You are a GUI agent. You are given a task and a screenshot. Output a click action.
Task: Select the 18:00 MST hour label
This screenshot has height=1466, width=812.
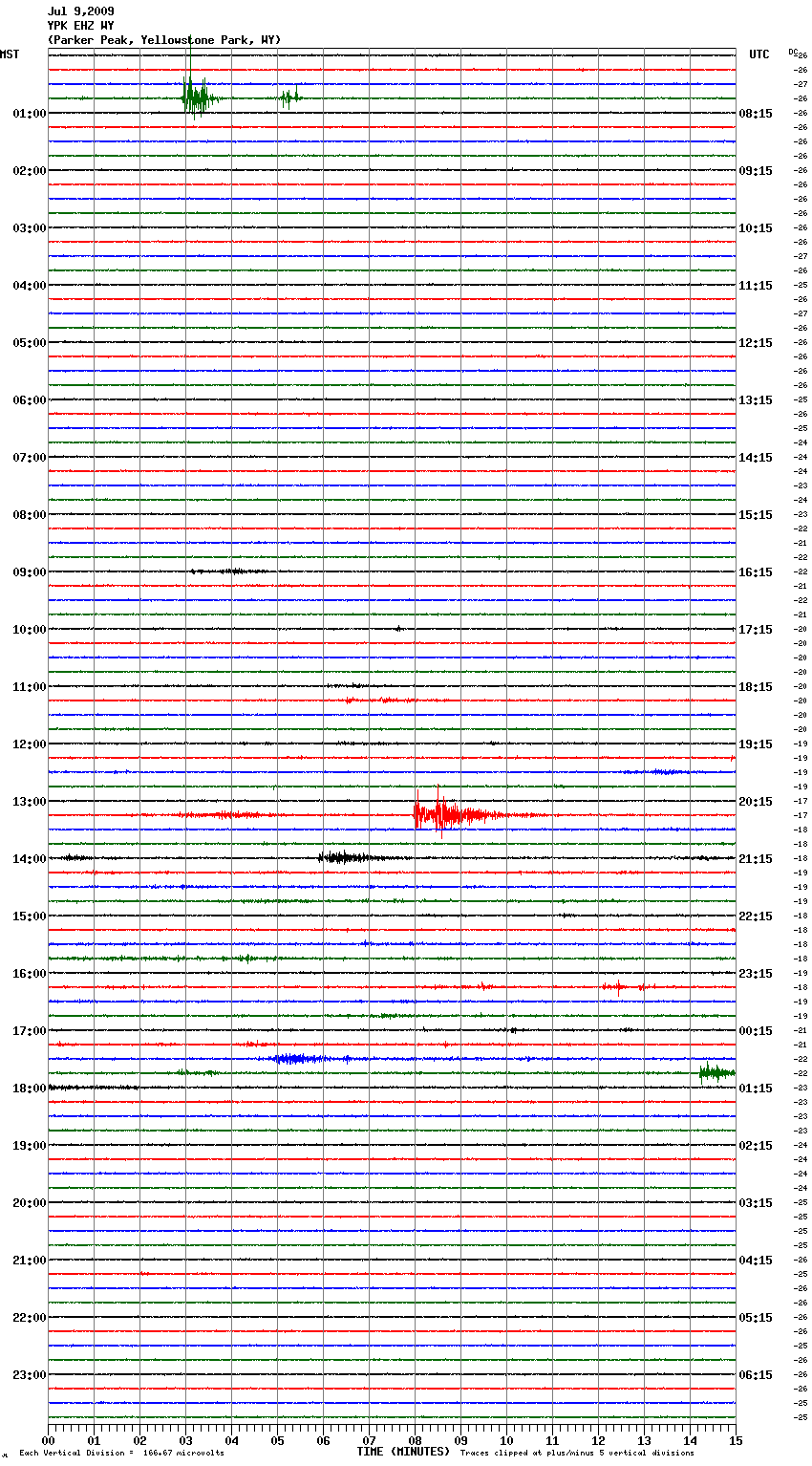tap(29, 1089)
